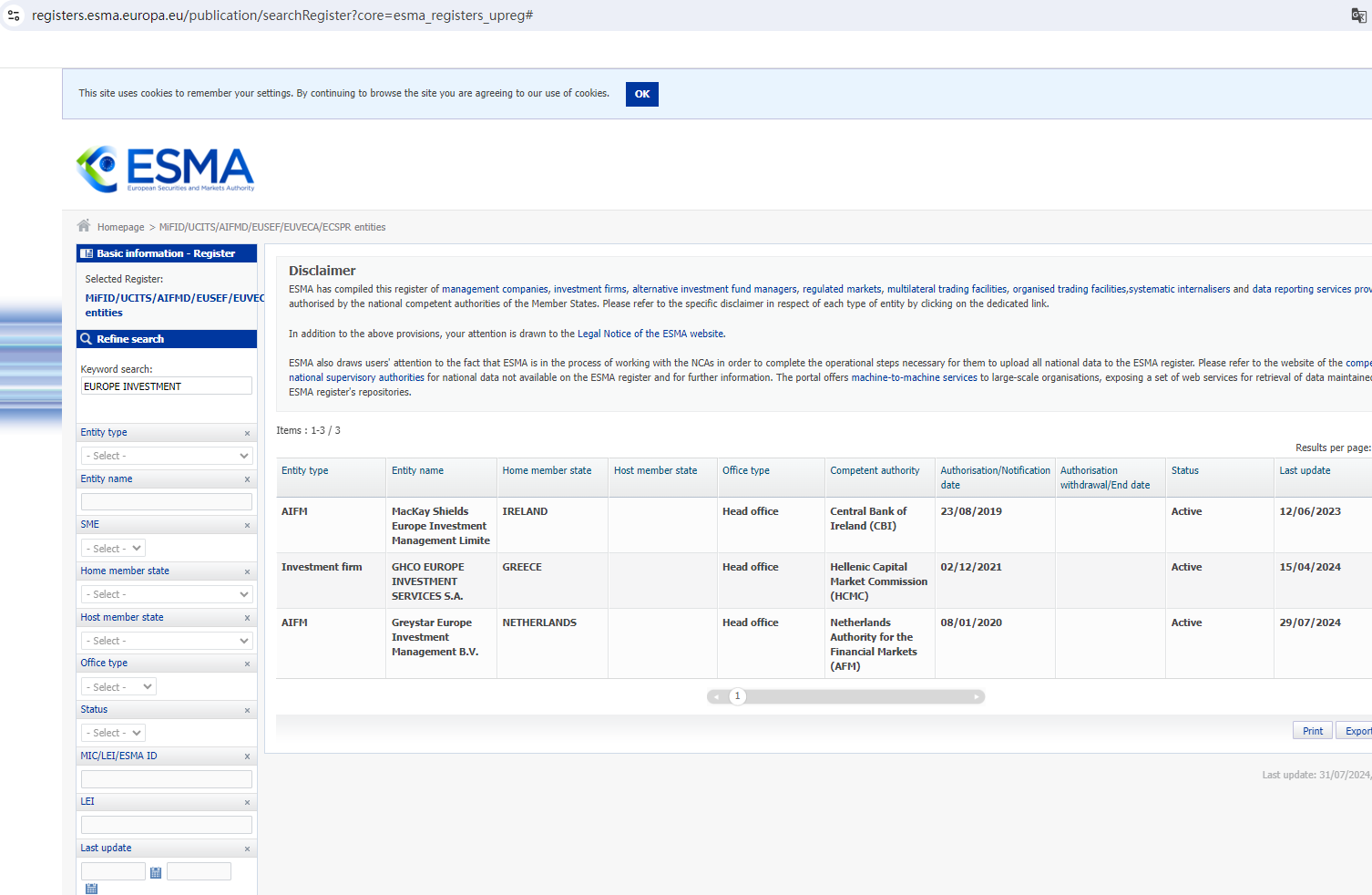
Task: Click the ESMA logo
Action: [165, 170]
